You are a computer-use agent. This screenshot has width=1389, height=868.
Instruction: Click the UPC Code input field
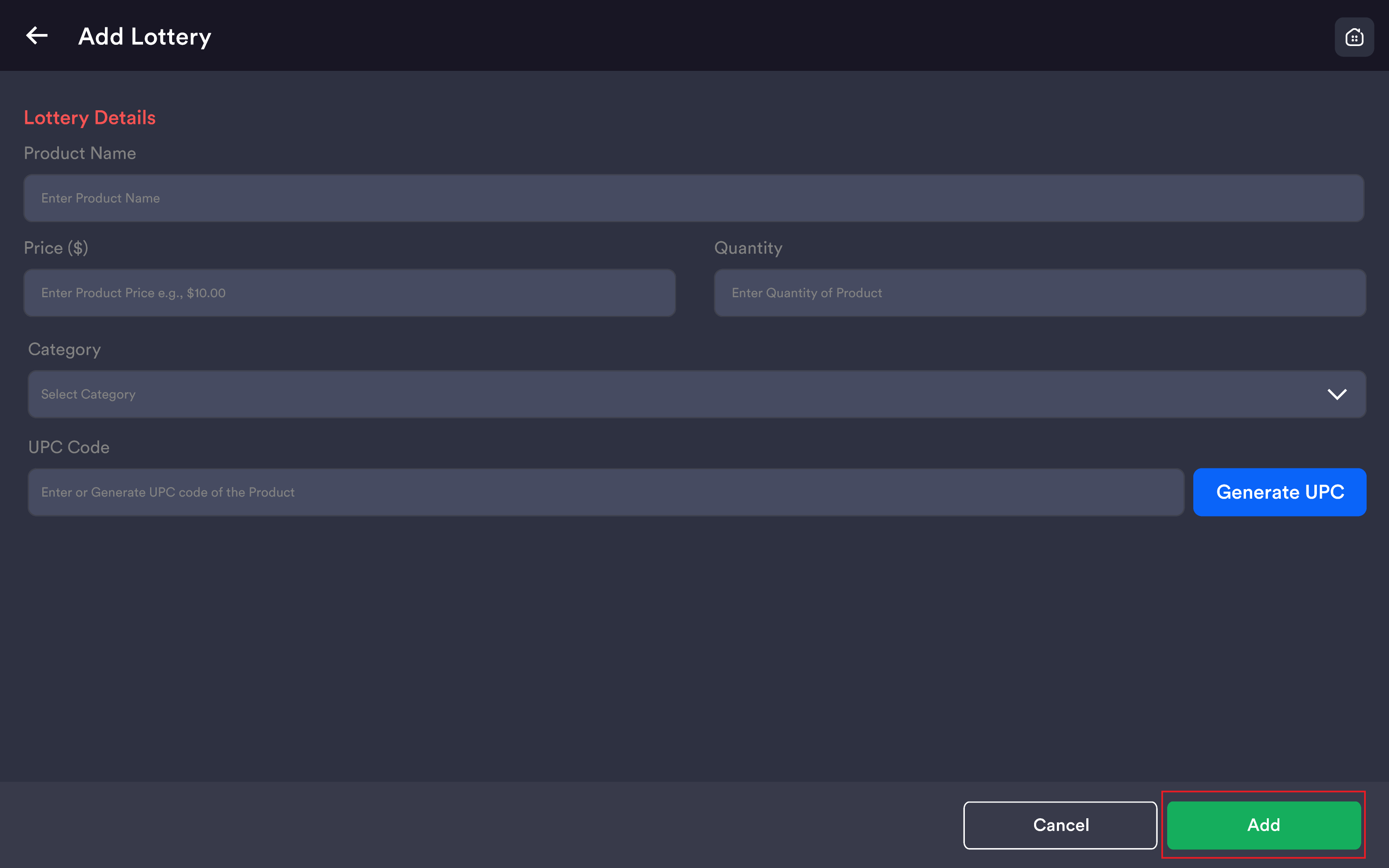point(606,492)
